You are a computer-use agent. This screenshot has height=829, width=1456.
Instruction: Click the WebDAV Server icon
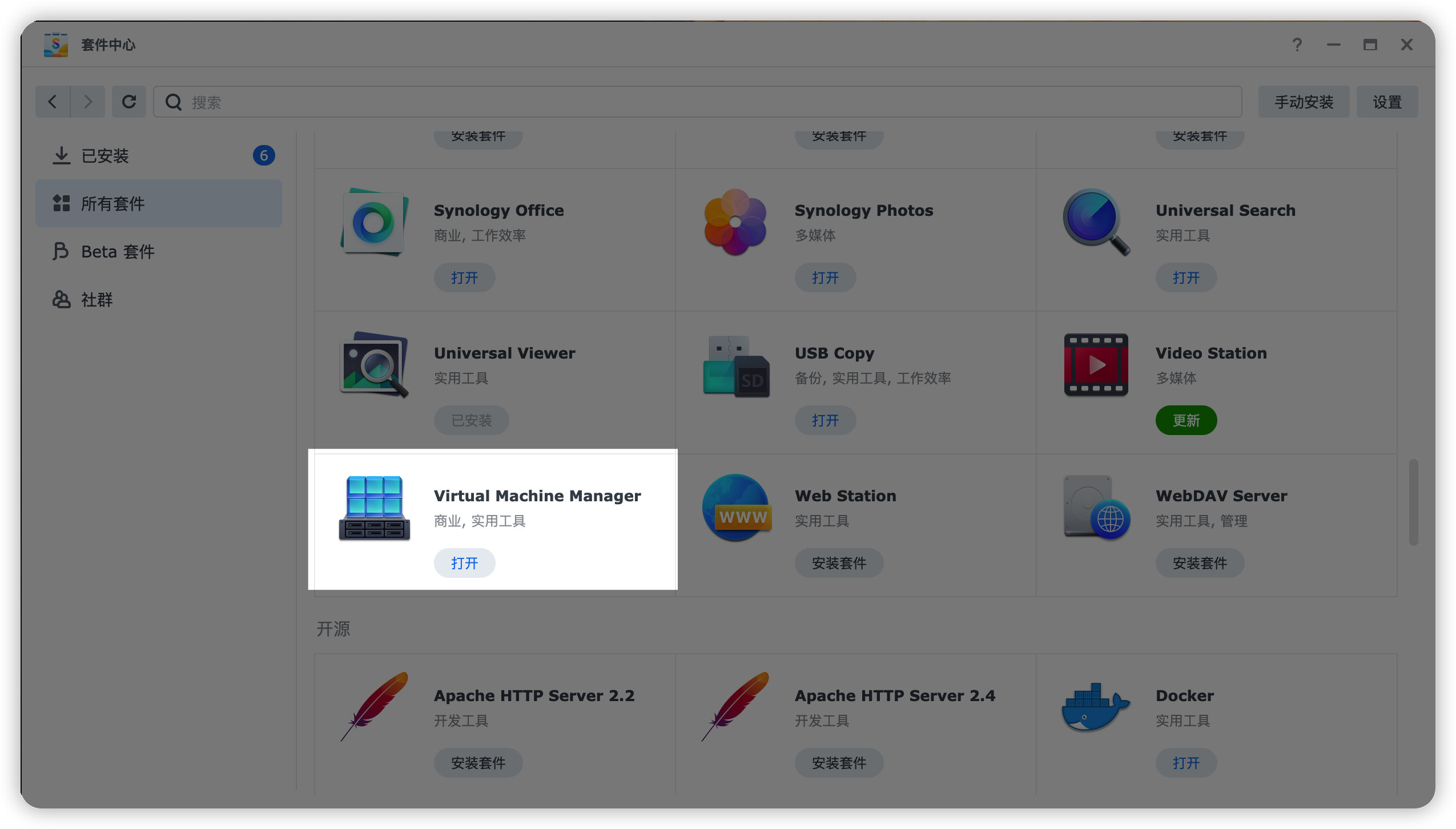pyautogui.click(x=1096, y=508)
